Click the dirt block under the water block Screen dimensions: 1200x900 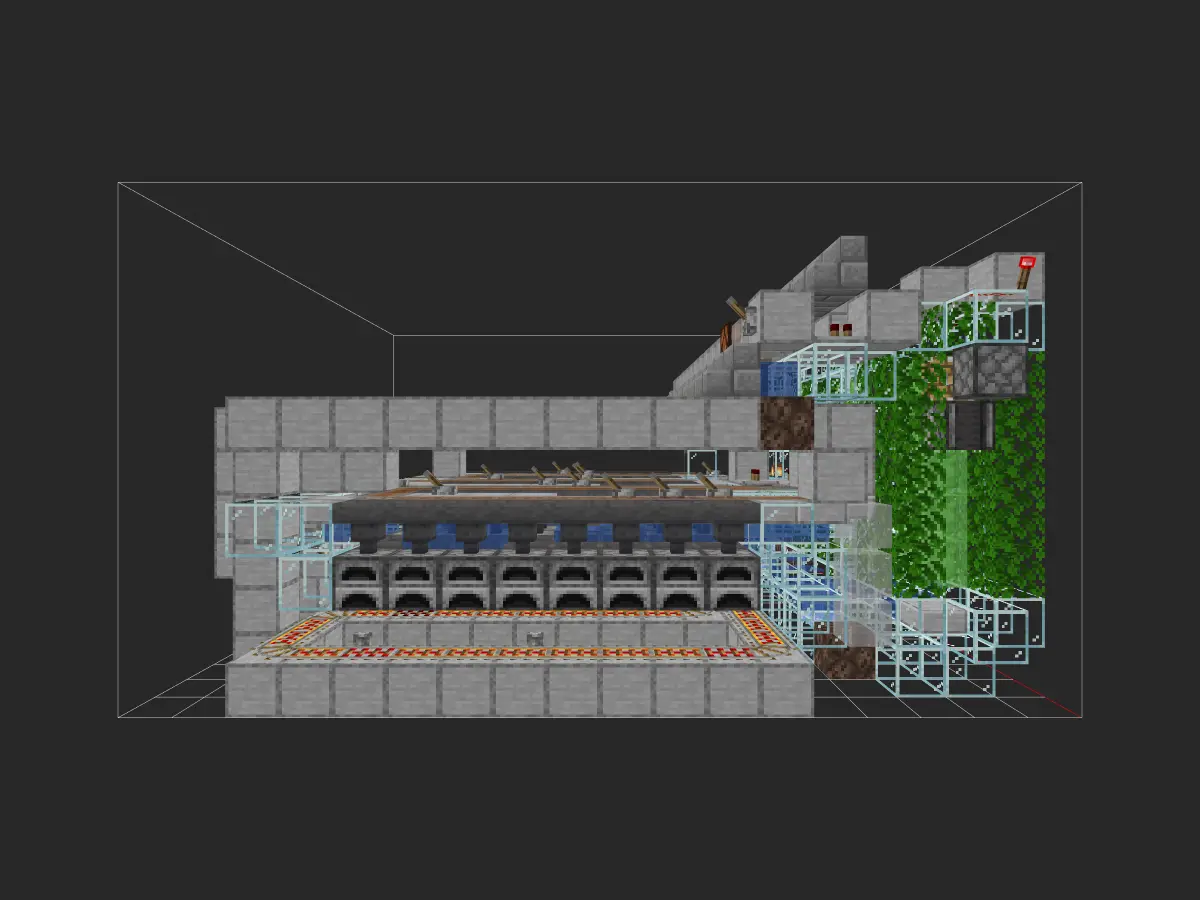point(786,424)
